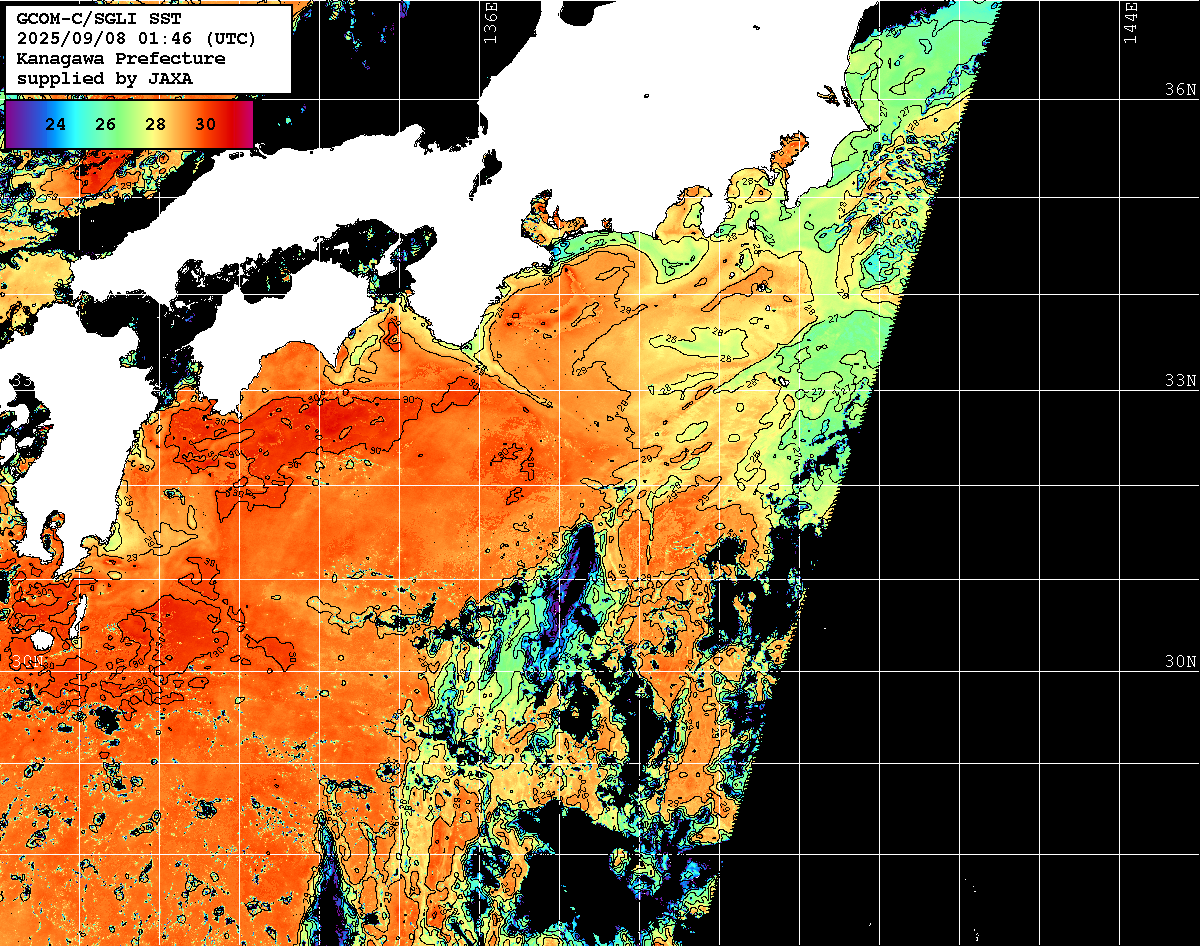Click the '144E' longitude label
The image size is (1200, 946).
[x=1131, y=22]
